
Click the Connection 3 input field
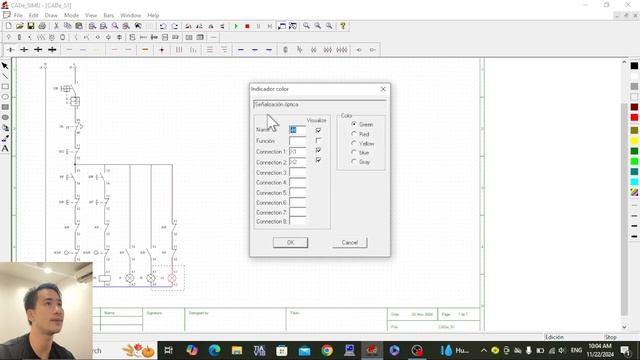tap(297, 173)
